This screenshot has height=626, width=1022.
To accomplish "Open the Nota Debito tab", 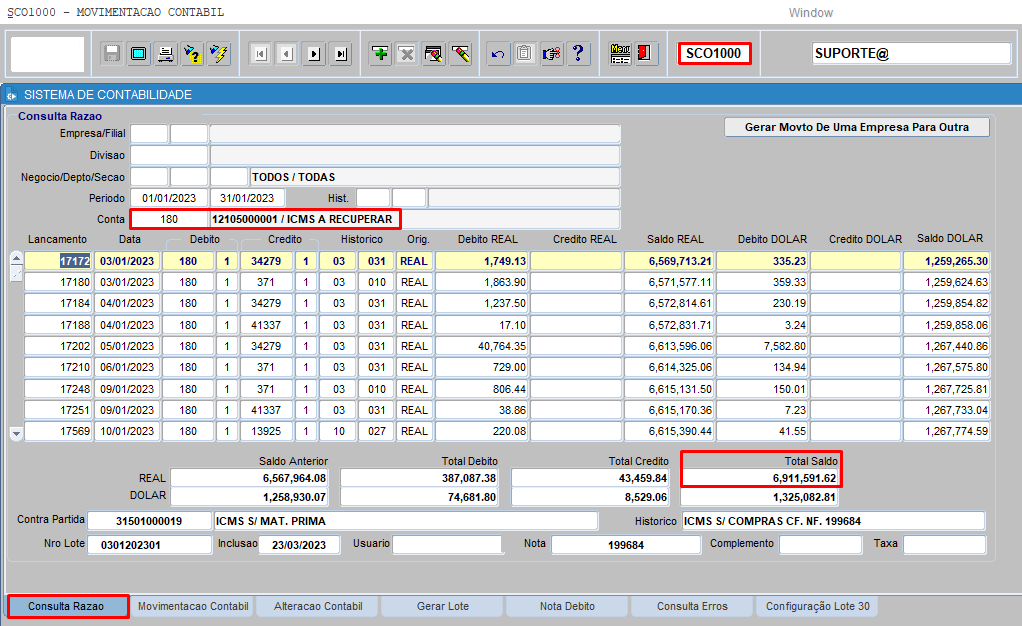I will [567, 606].
